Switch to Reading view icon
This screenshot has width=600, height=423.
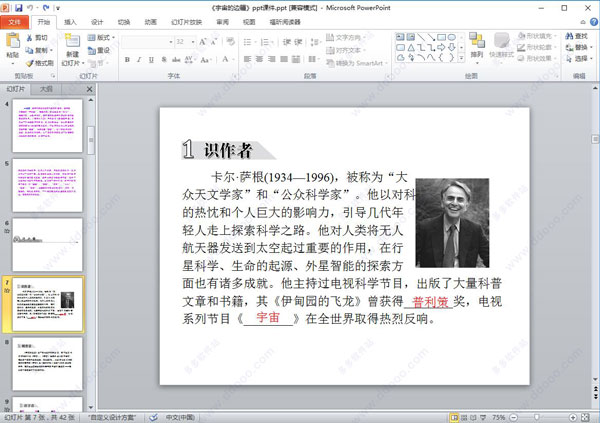point(473,417)
